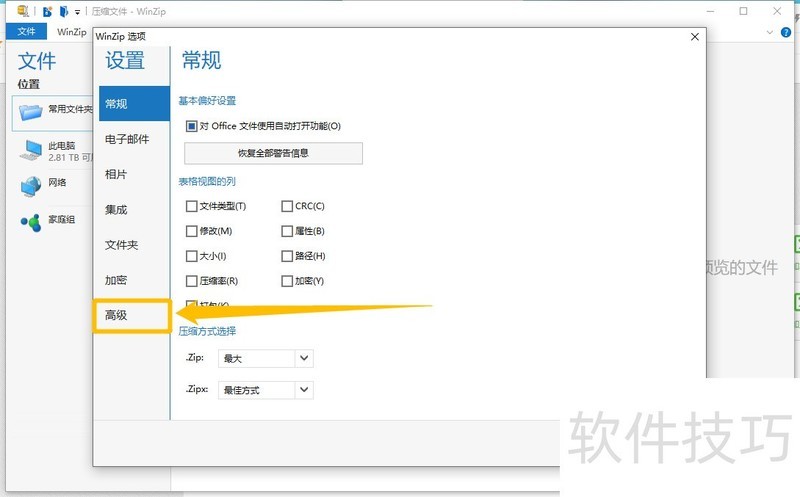Open the WinZip ribbon tab

tap(71, 32)
